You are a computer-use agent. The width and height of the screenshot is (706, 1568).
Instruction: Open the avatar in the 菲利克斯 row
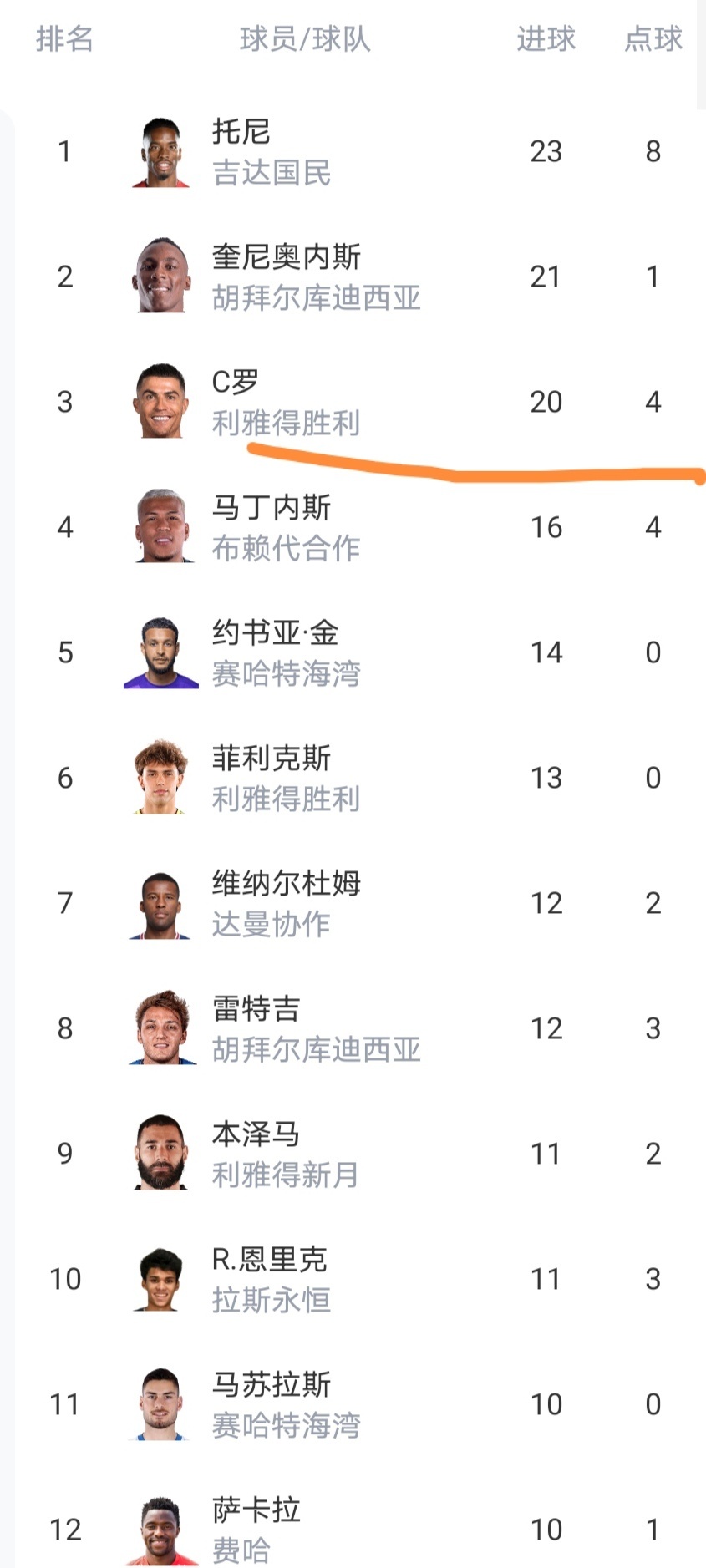161,778
